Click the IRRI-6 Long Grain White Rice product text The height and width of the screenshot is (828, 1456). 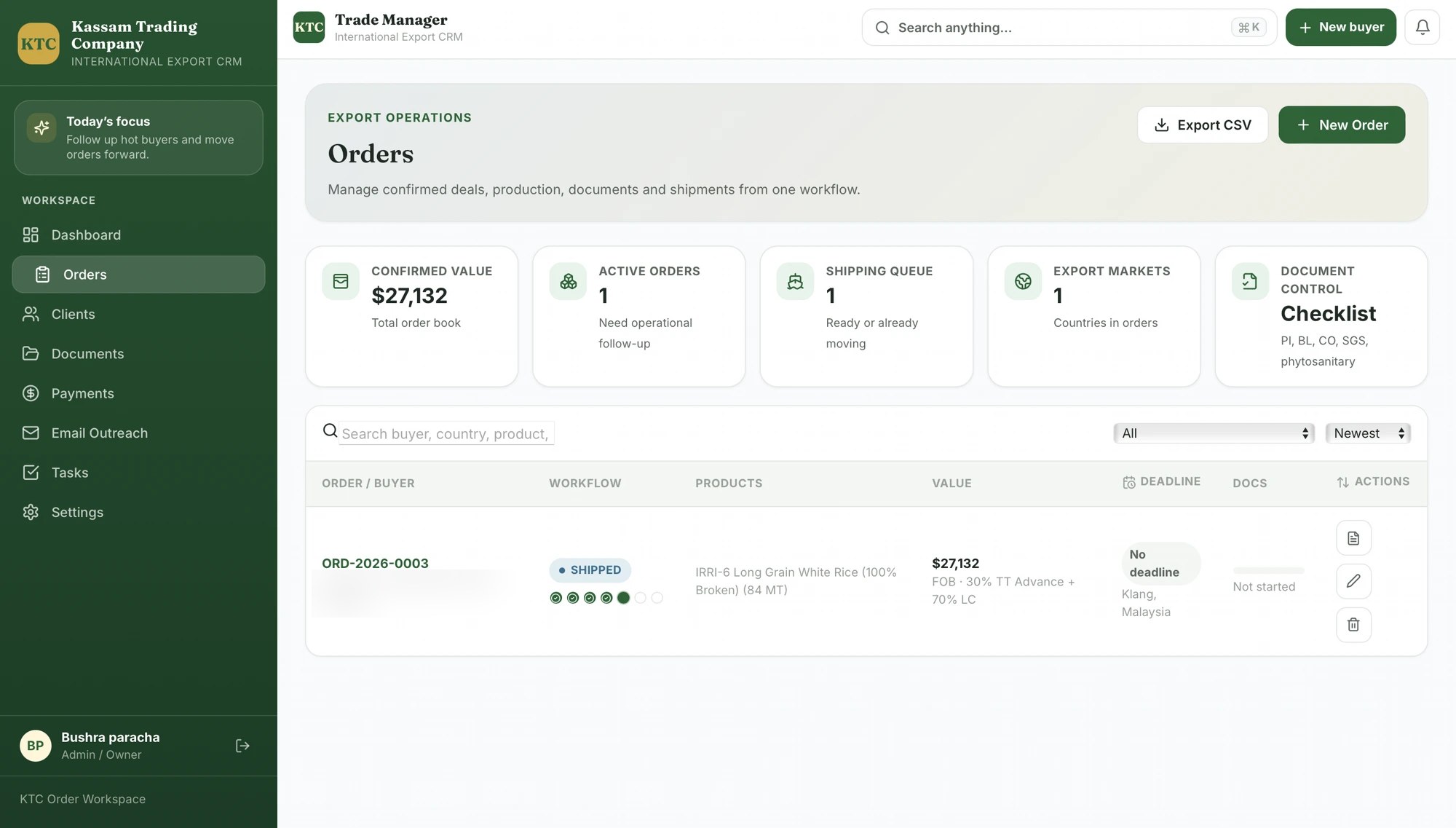click(796, 581)
